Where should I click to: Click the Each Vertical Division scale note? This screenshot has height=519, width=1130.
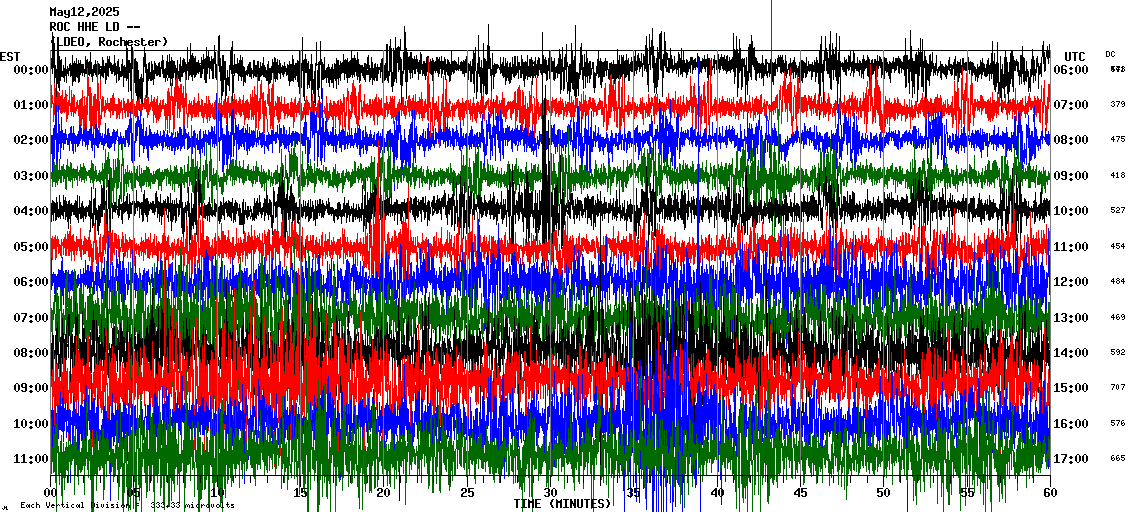point(127,506)
